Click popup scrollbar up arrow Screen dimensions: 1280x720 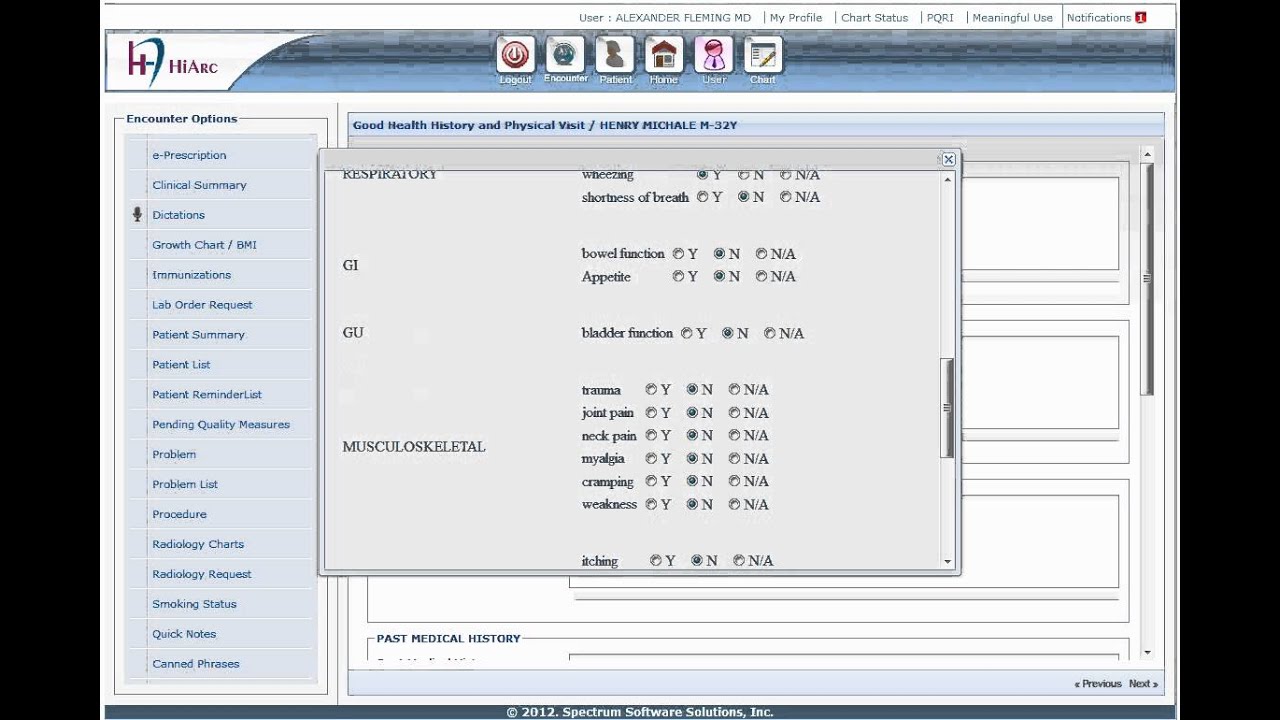[948, 179]
